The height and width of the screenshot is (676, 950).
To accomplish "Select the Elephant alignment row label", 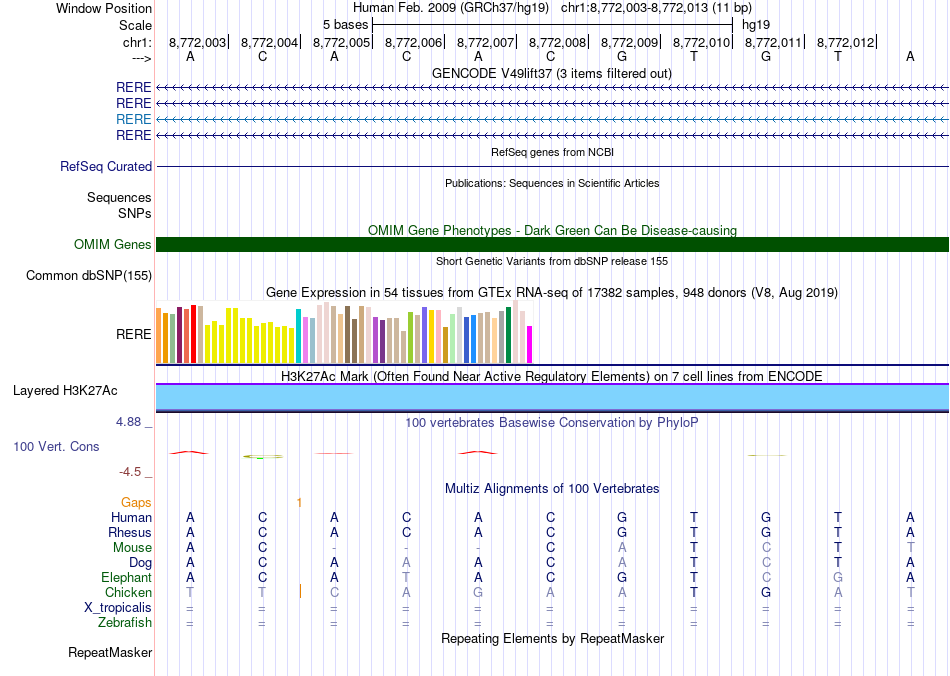I will click(x=126, y=577).
